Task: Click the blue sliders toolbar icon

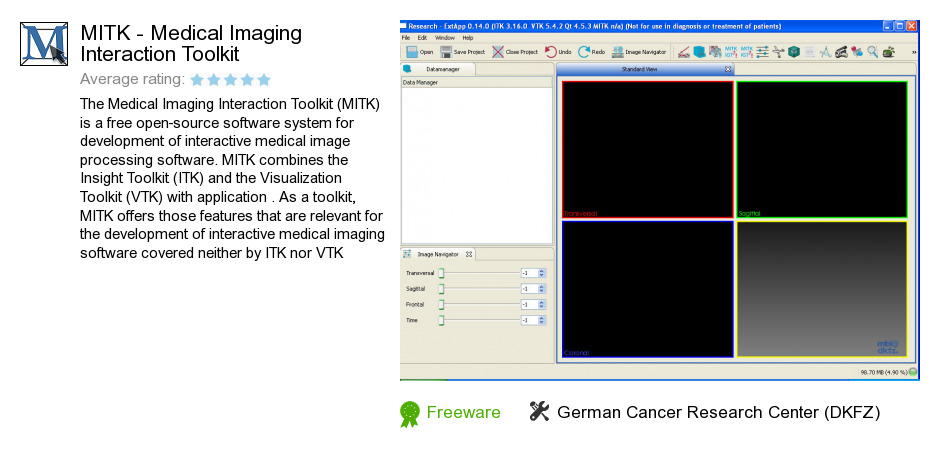Action: coord(763,52)
